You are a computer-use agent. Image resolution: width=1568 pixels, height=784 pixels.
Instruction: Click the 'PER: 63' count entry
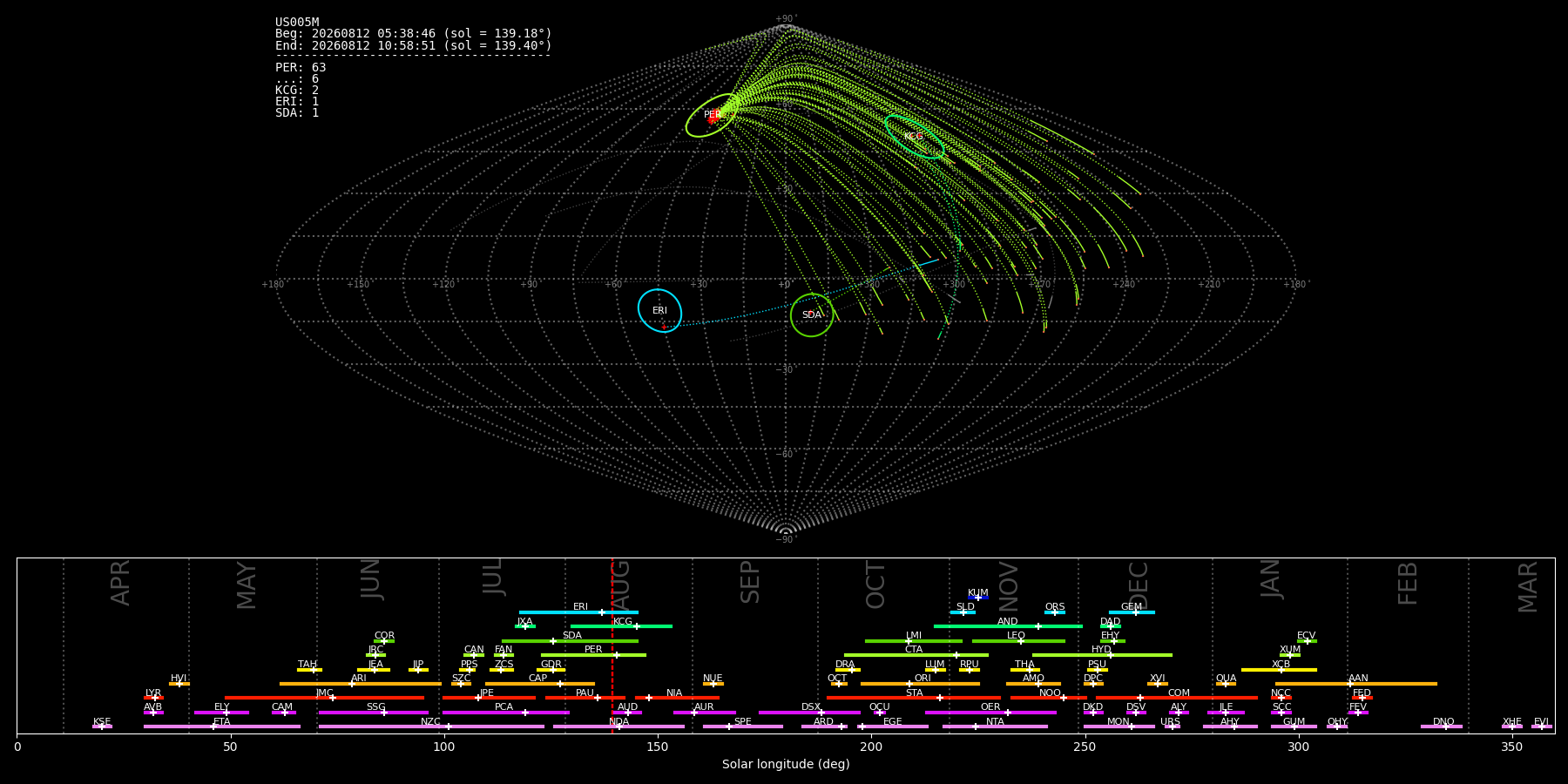301,67
